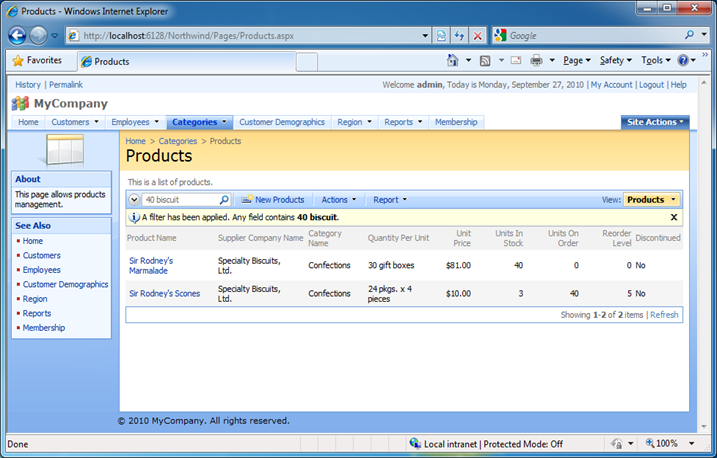Open the Products view selector dropdown
Image resolution: width=717 pixels, height=458 pixels.
point(651,200)
